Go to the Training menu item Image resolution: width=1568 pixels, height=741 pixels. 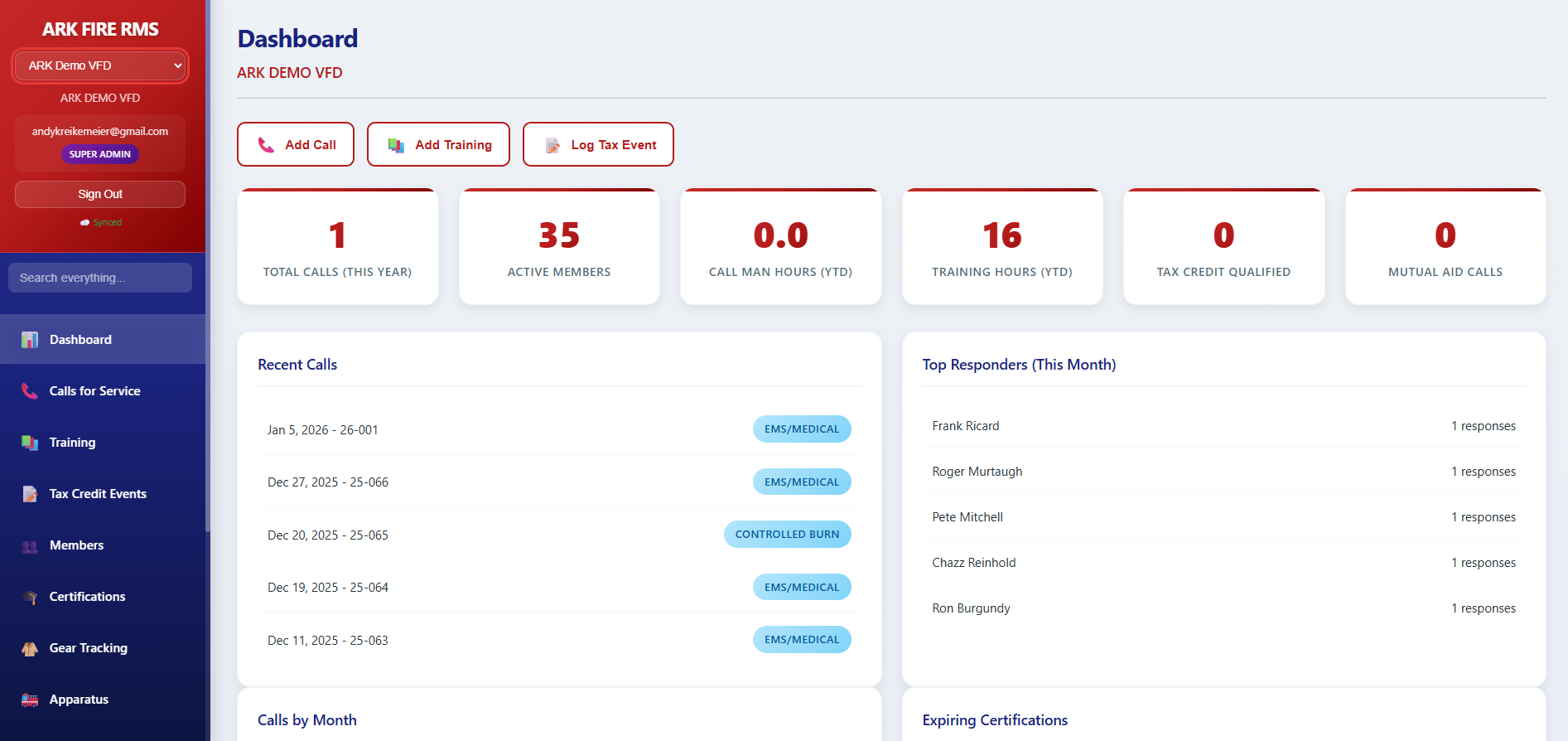point(103,442)
